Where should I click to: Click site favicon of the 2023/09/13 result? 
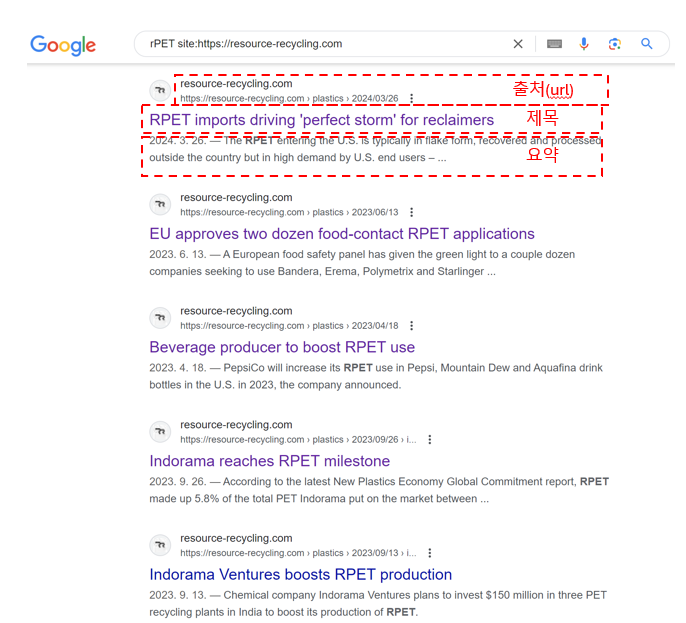[x=160, y=545]
